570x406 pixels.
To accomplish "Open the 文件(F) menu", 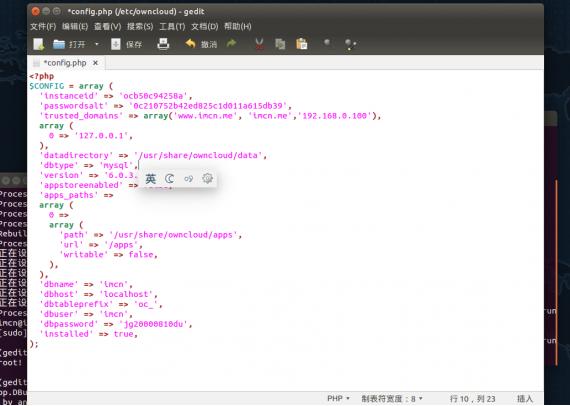I will tap(43, 27).
